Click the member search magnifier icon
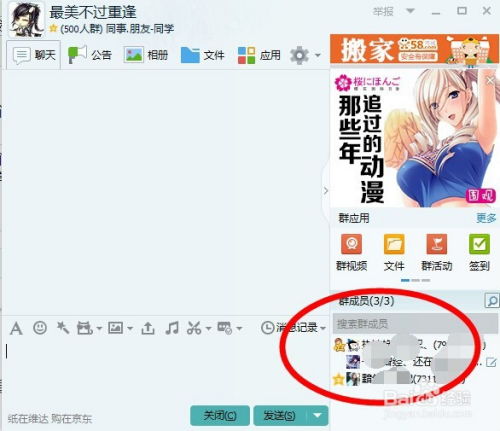Screen dimensions: 500x431 click(x=492, y=301)
